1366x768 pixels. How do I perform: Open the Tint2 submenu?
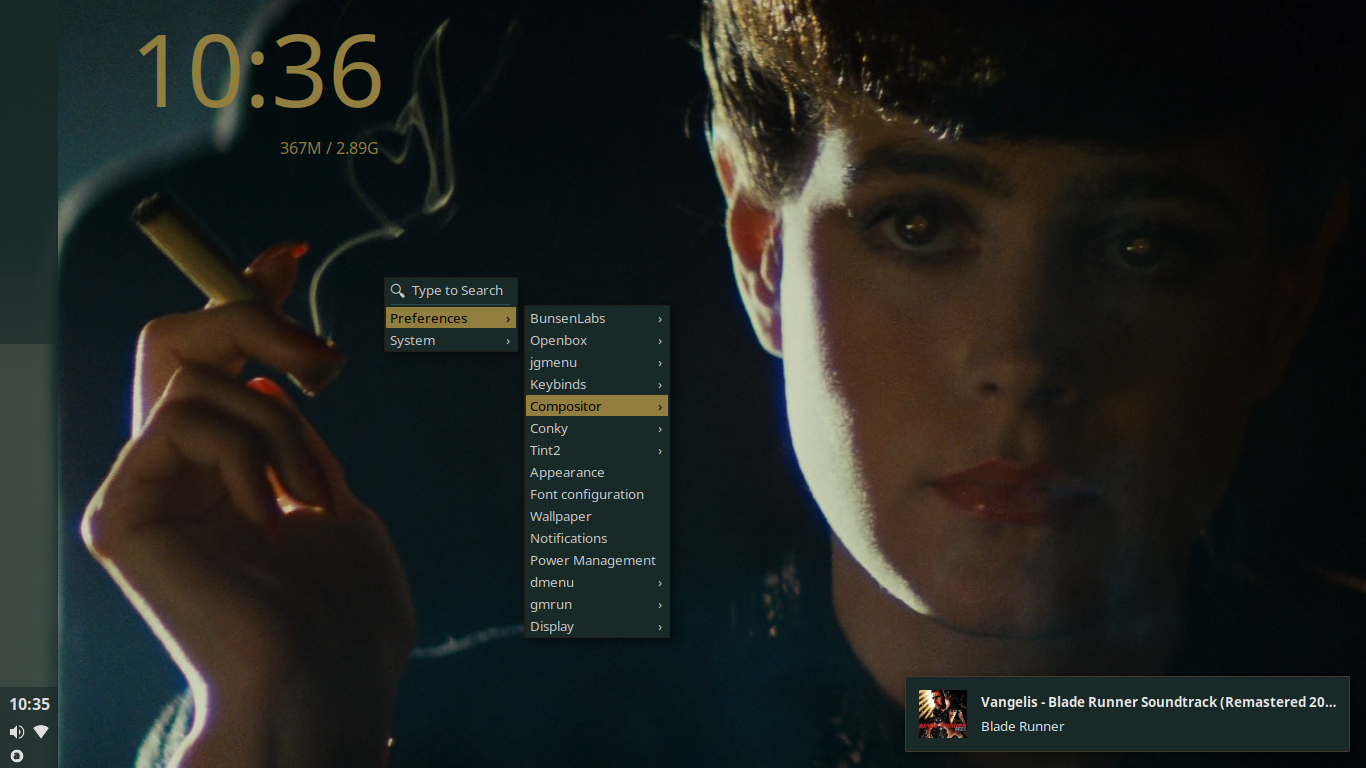[x=597, y=450]
